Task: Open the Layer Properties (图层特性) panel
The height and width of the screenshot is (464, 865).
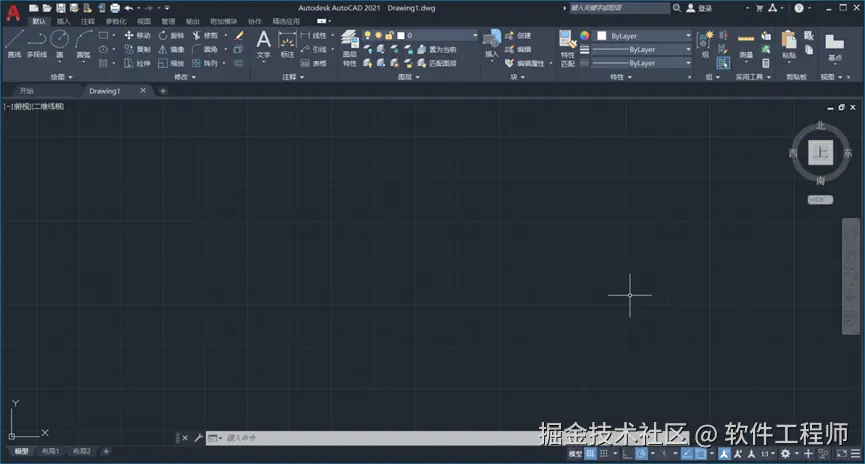Action: (350, 49)
